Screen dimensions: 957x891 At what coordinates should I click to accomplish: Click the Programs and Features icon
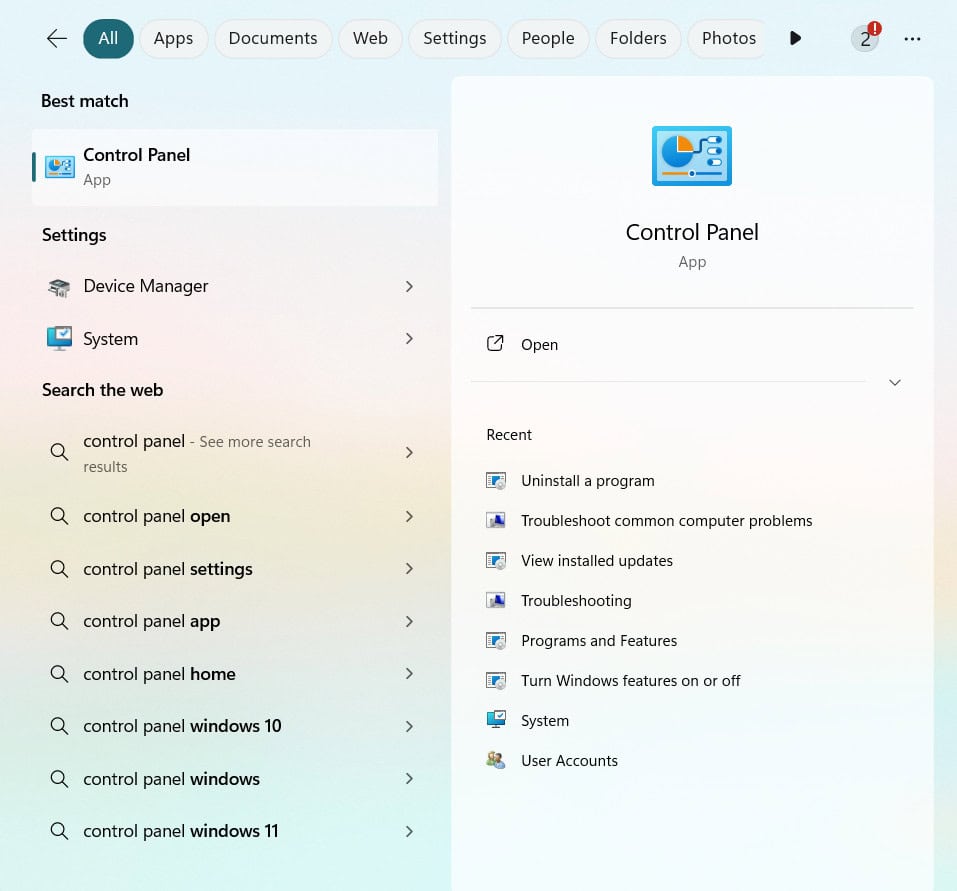(496, 641)
